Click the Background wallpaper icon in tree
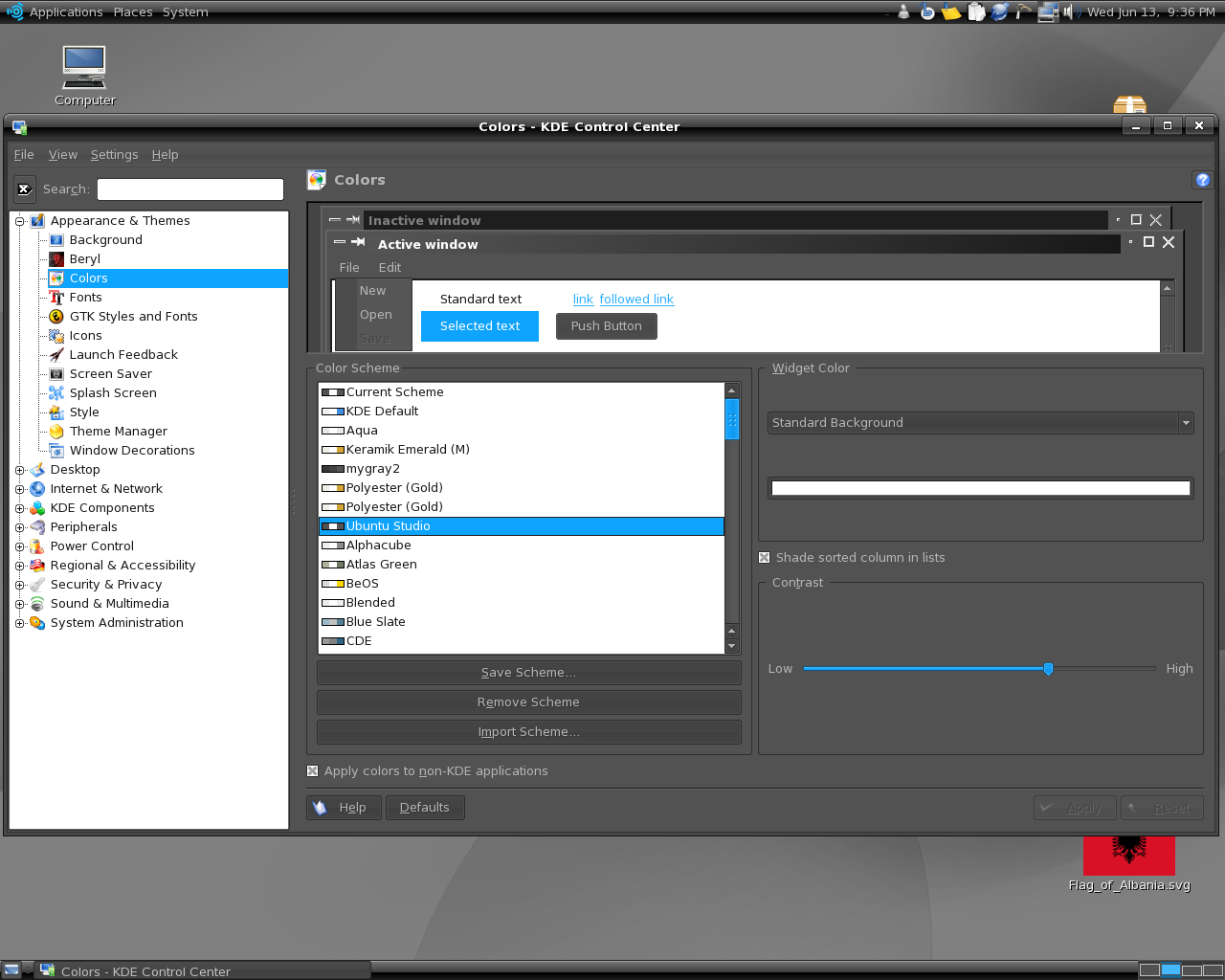The width and height of the screenshot is (1225, 980). tap(56, 240)
